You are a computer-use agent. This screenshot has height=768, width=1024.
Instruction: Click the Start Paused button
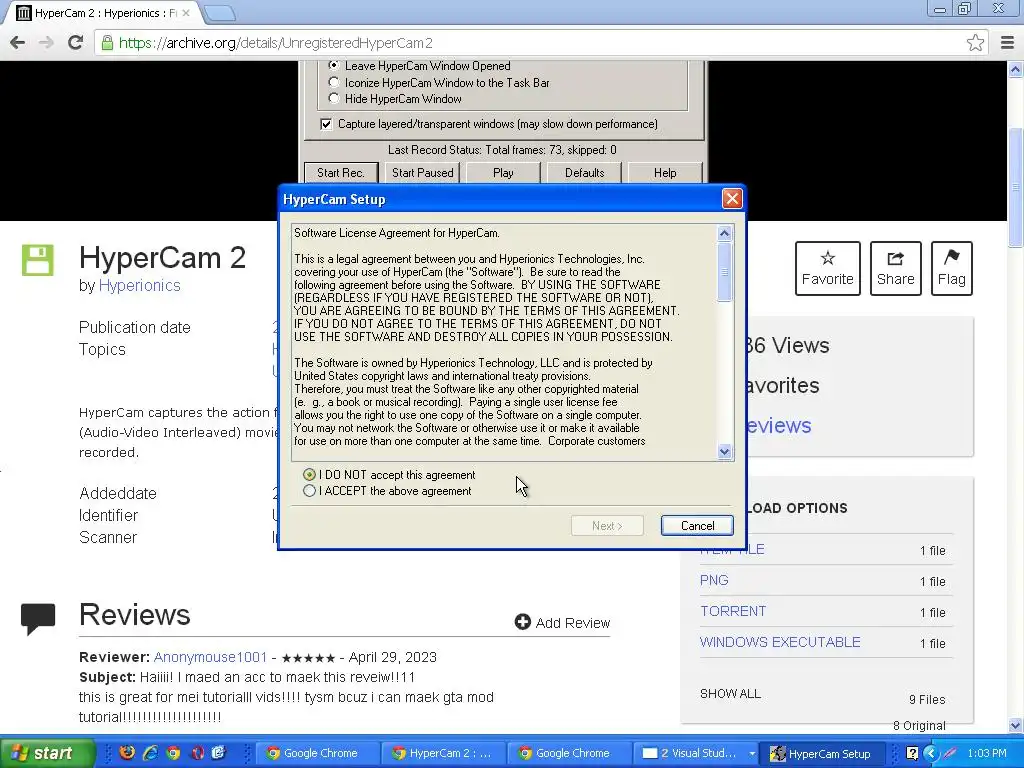(x=423, y=173)
